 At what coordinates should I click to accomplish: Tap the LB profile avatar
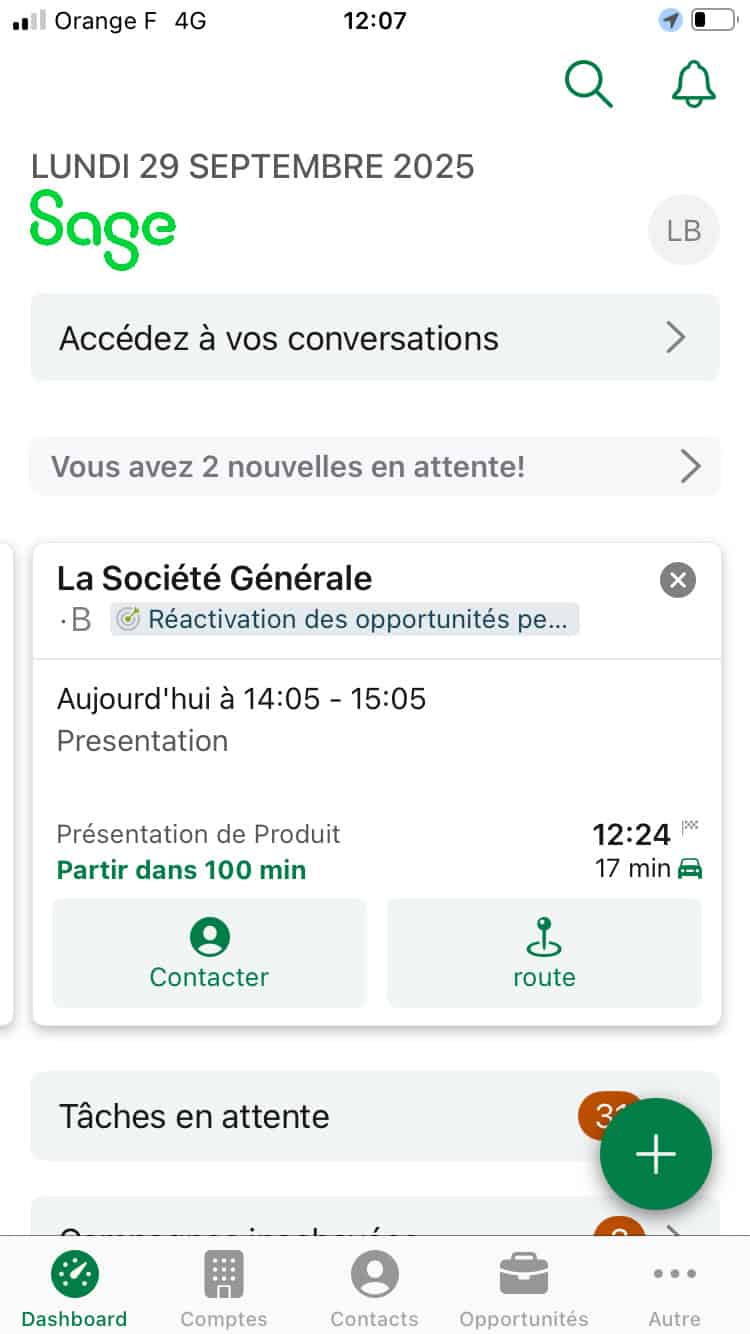point(684,231)
